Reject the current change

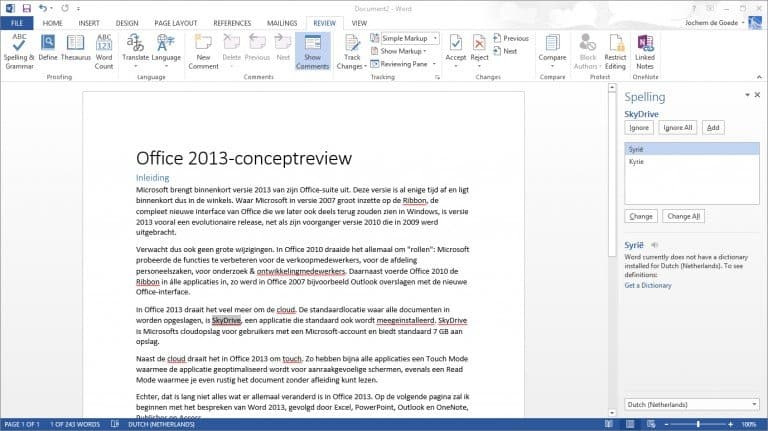tap(479, 48)
